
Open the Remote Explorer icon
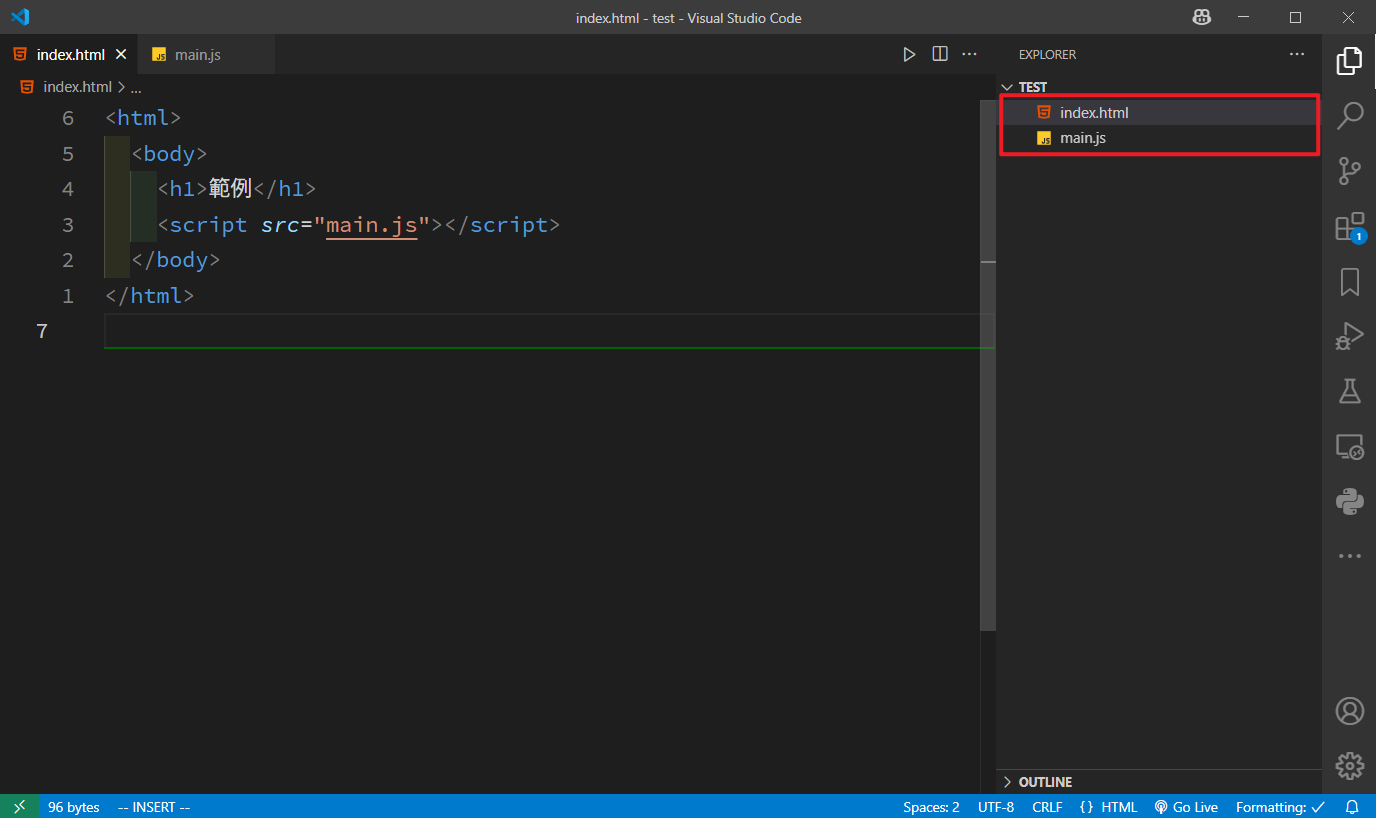point(1349,446)
